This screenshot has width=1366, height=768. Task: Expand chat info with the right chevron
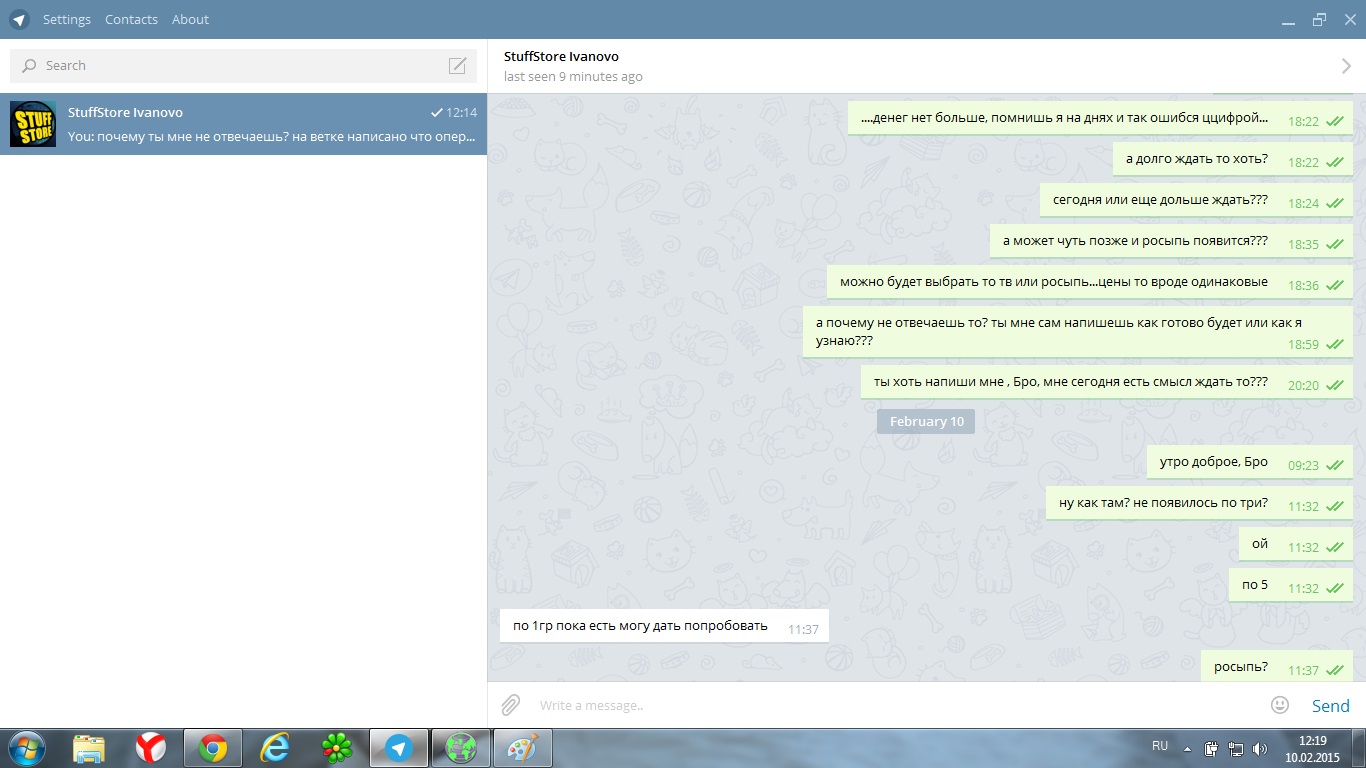(x=1346, y=66)
